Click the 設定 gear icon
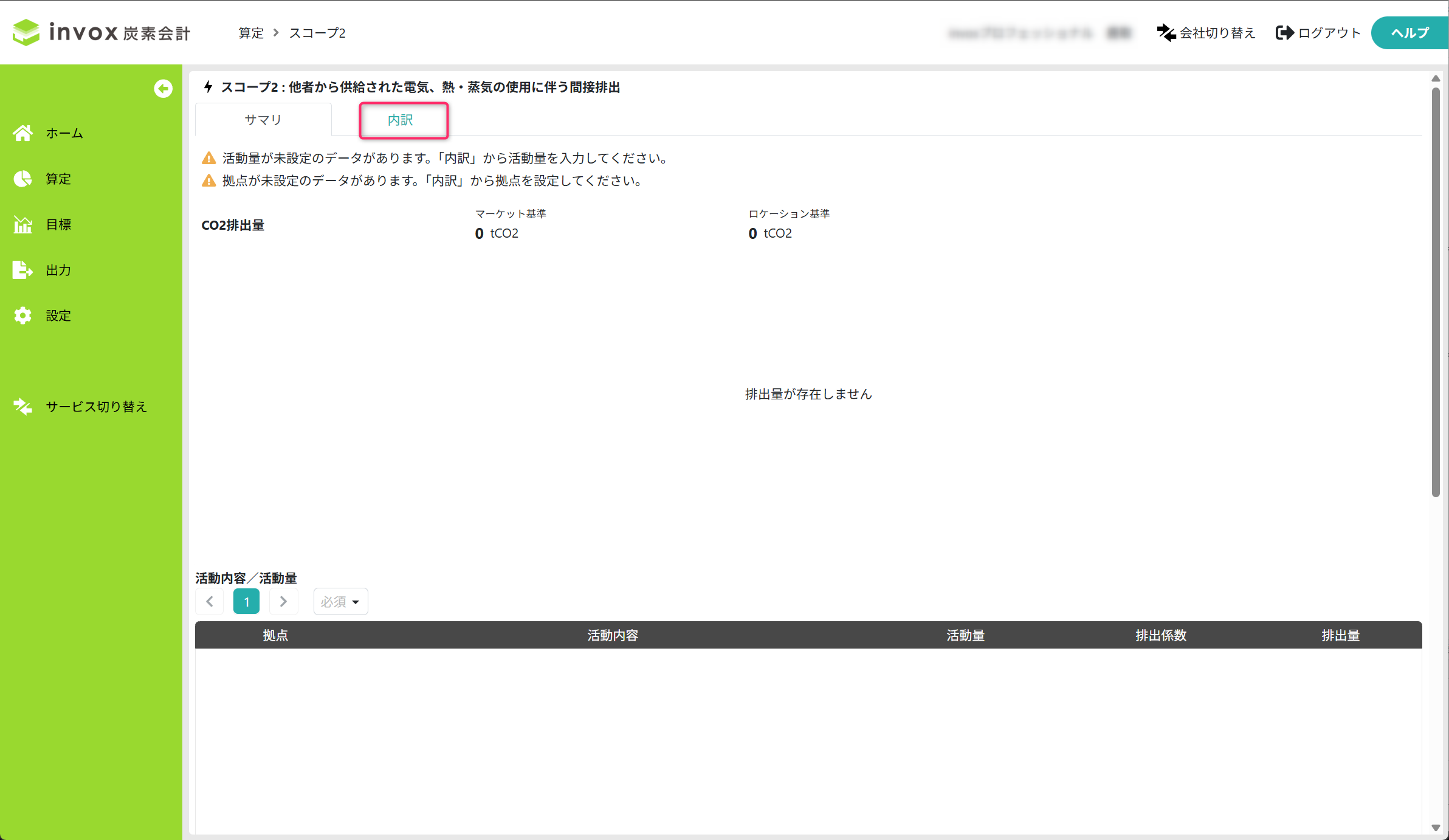The height and width of the screenshot is (840, 1449). point(23,315)
